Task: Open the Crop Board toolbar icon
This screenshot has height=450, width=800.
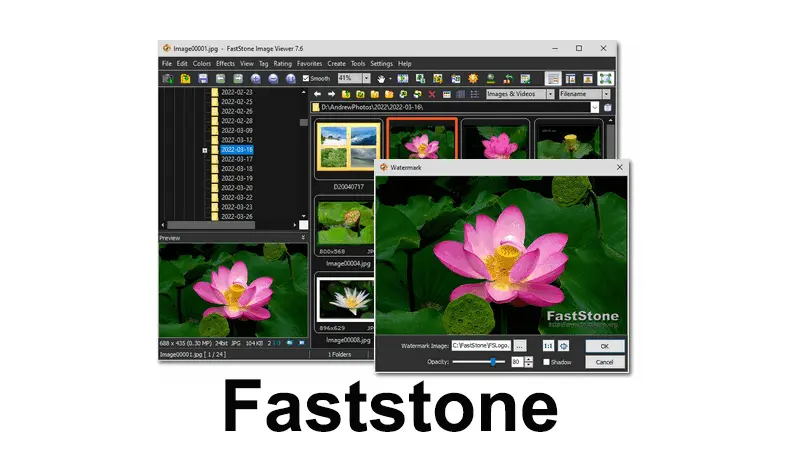Action: tap(438, 79)
